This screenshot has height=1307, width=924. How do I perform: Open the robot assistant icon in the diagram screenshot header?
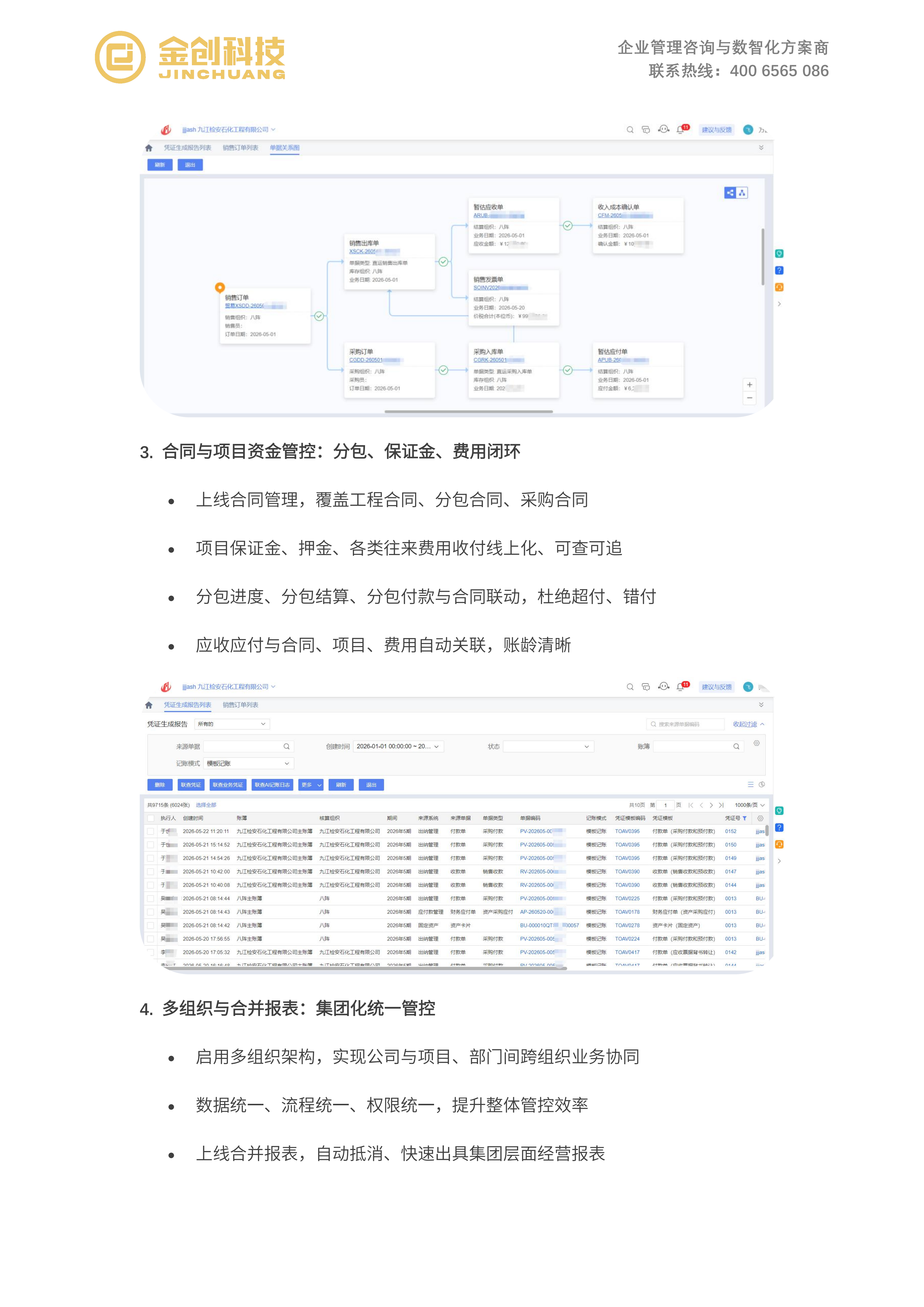point(663,129)
